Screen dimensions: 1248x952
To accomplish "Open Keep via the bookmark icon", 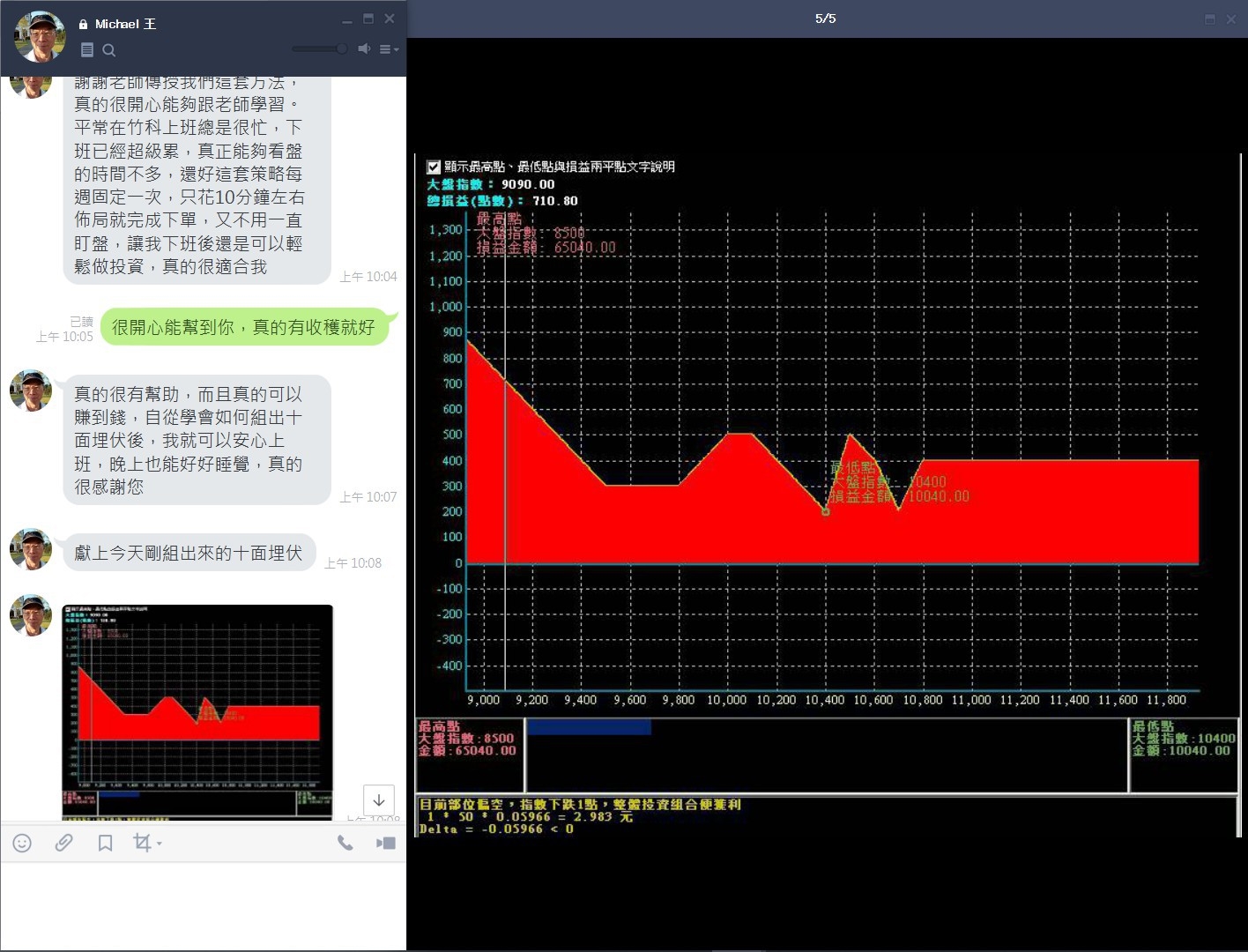I will click(x=105, y=844).
